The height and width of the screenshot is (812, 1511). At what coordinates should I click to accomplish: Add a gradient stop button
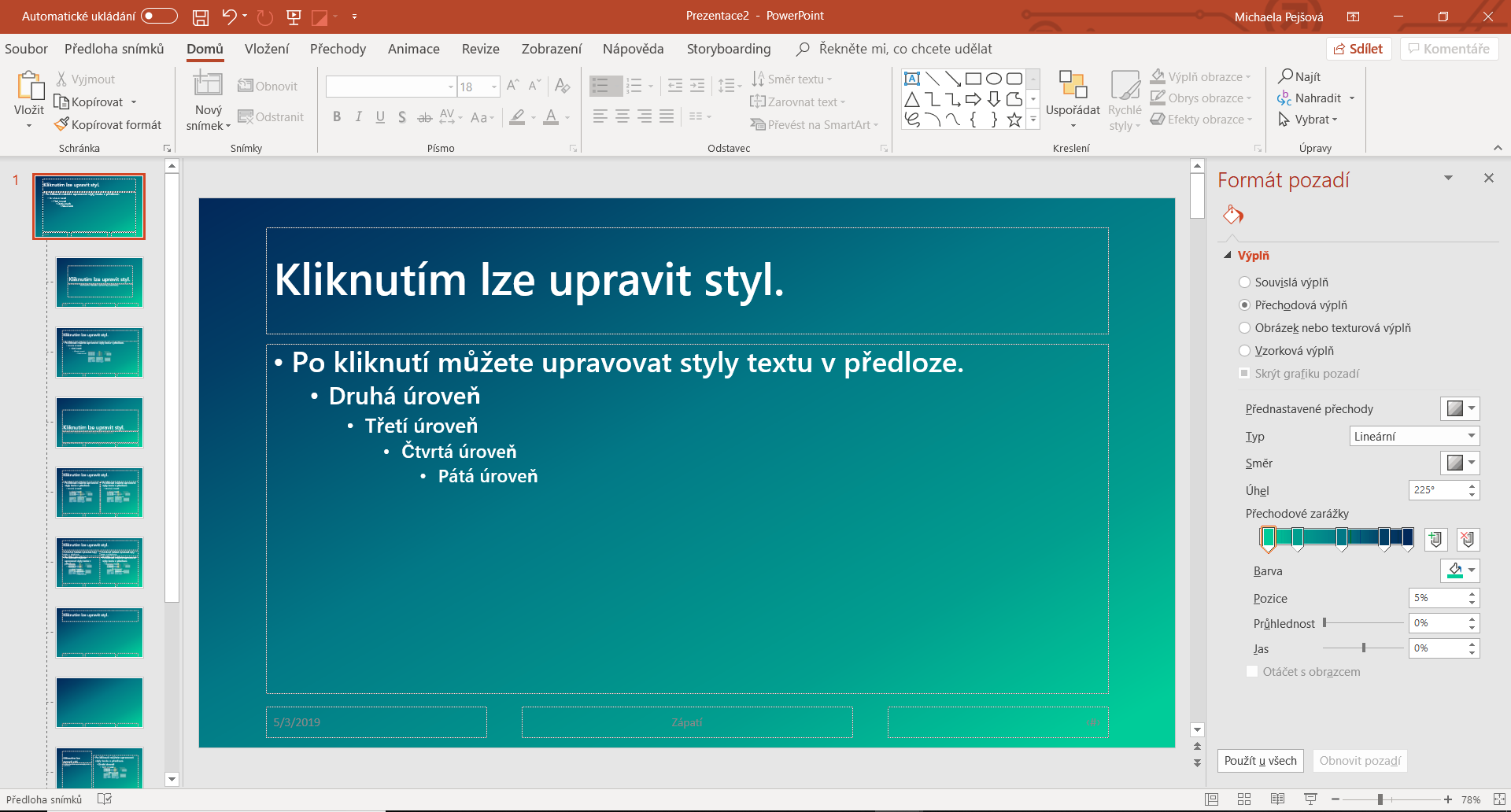coord(1435,539)
